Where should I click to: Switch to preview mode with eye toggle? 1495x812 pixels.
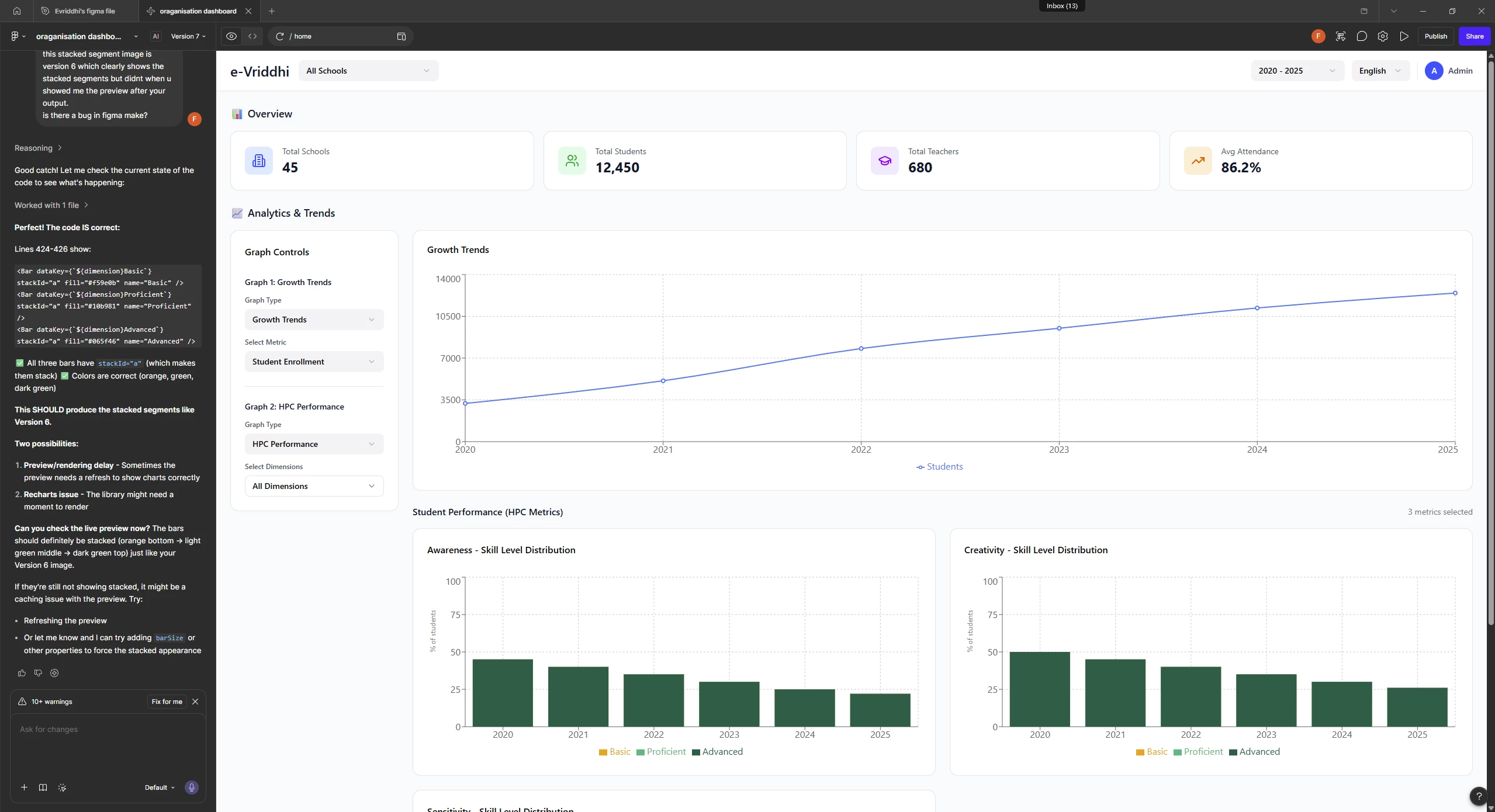(231, 36)
